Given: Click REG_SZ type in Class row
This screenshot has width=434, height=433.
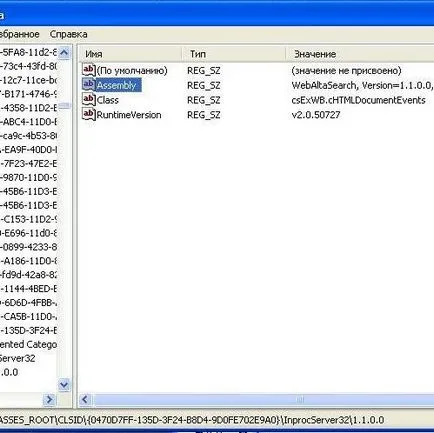Looking at the screenshot, I should coord(204,100).
